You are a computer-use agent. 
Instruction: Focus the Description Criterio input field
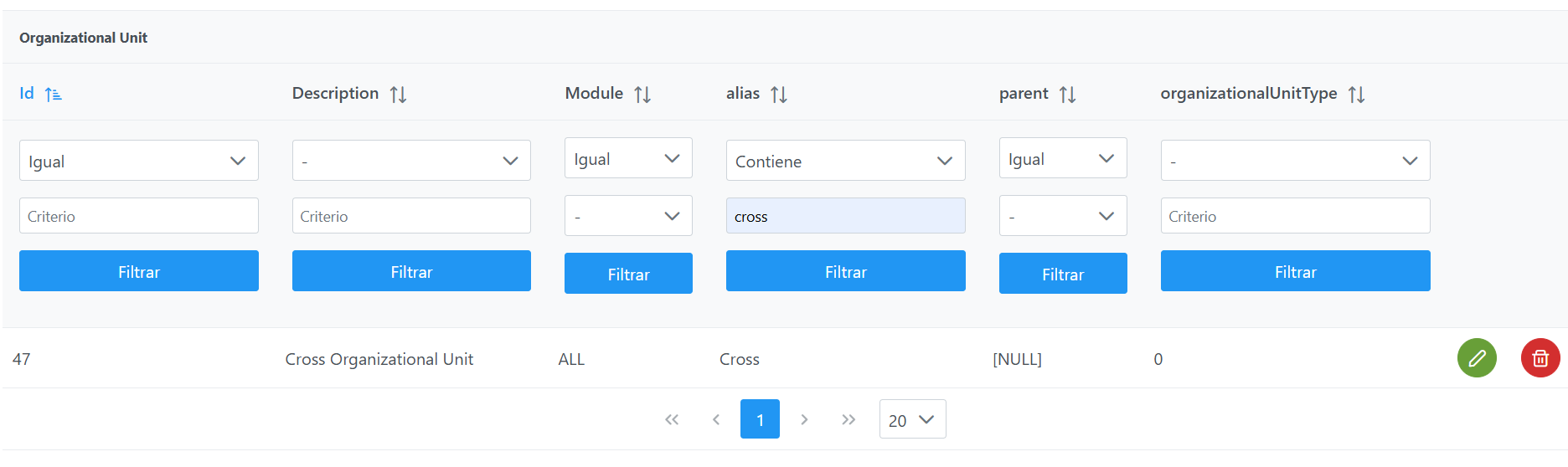(x=411, y=216)
